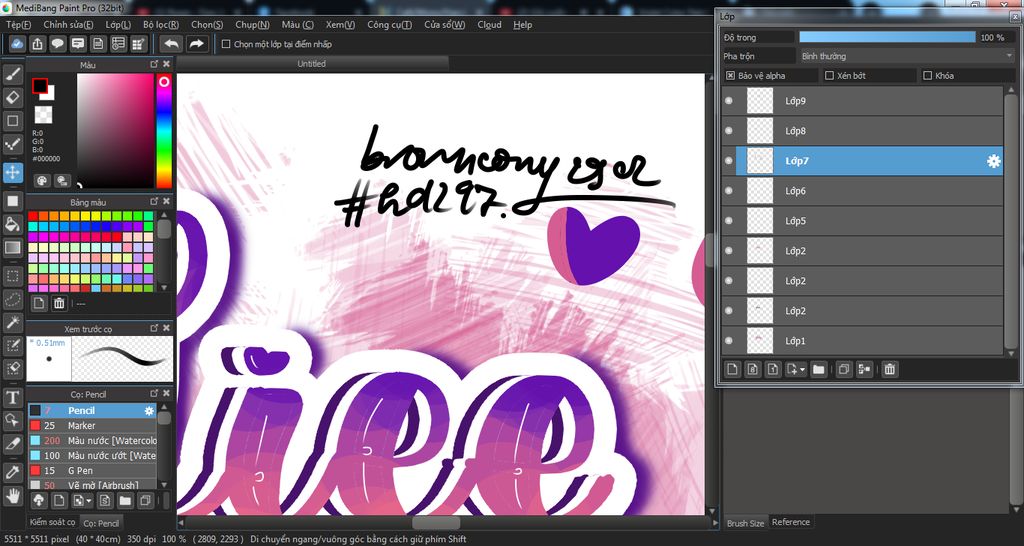Click the export/share icon in the toolbar
The height and width of the screenshot is (546, 1024).
click(x=38, y=44)
